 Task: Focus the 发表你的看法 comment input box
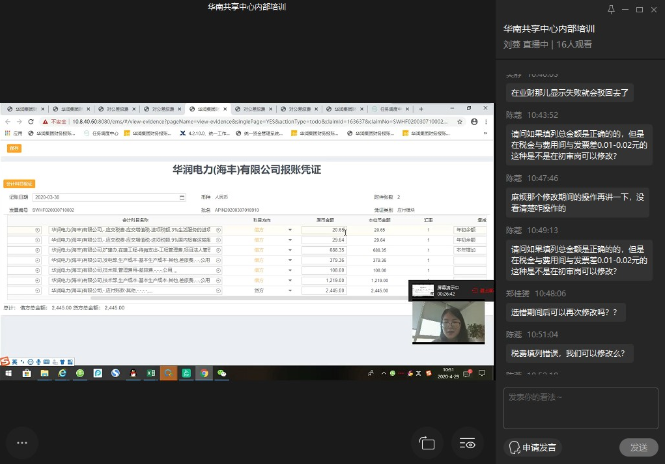tap(581, 408)
